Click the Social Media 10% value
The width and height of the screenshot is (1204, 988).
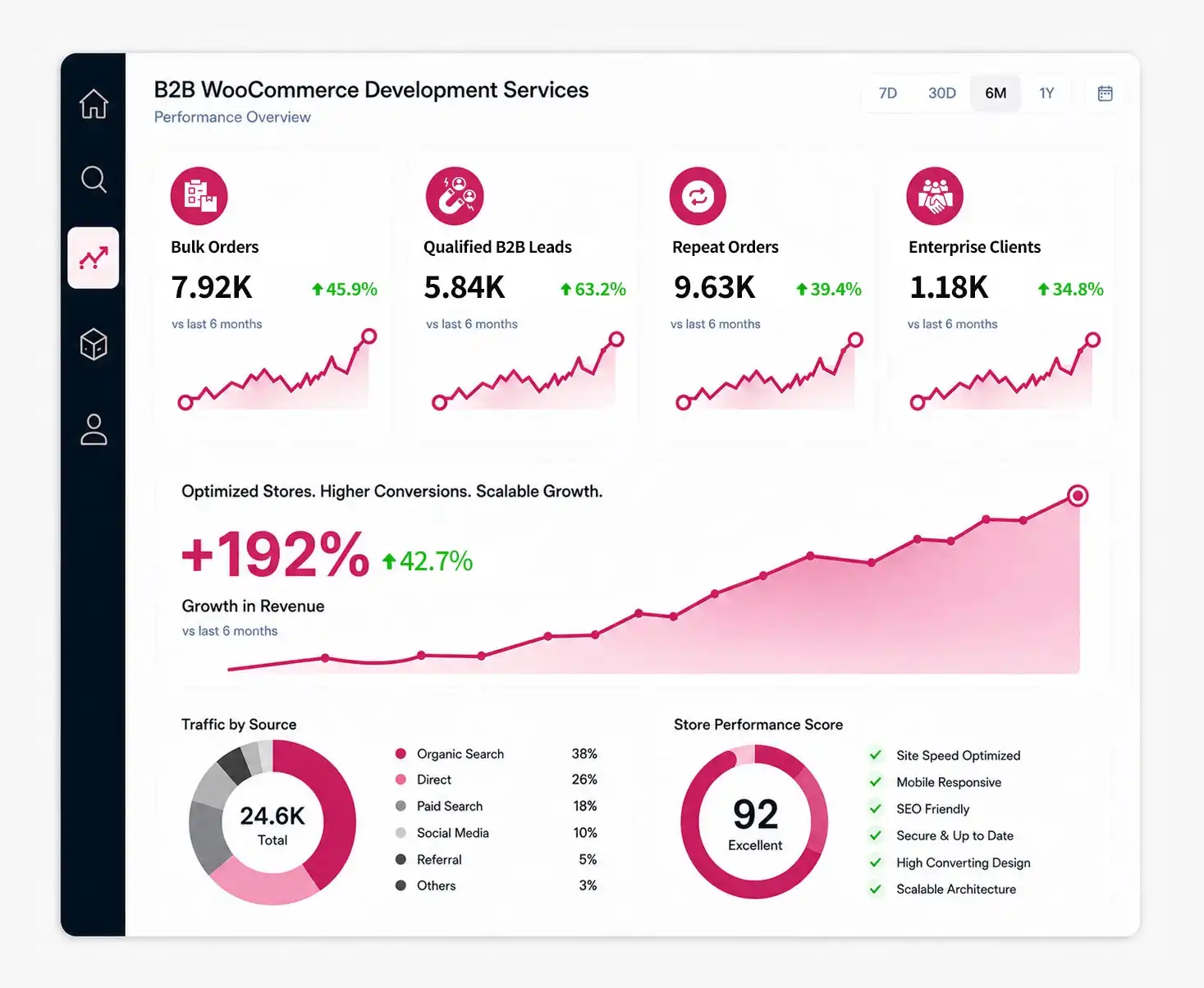(585, 833)
